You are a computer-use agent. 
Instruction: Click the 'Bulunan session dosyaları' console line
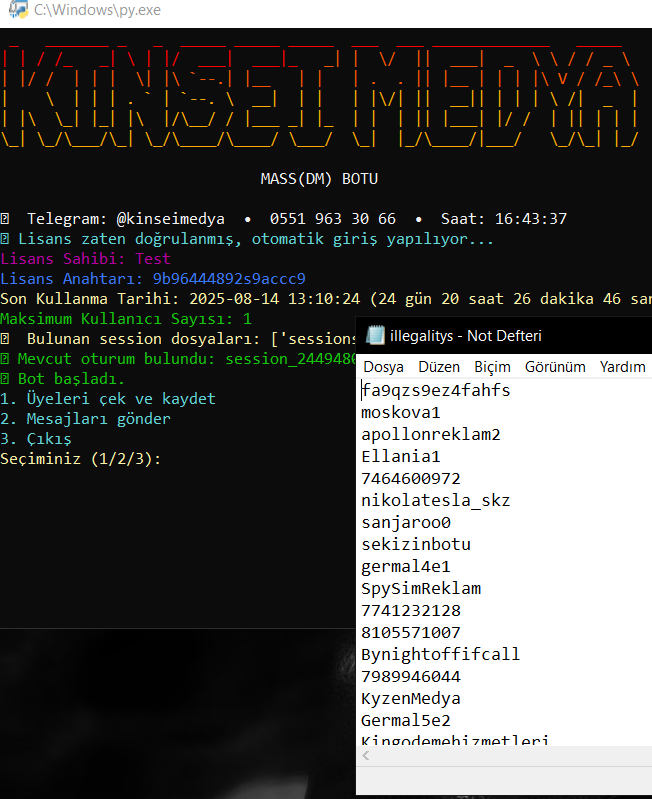click(x=178, y=338)
